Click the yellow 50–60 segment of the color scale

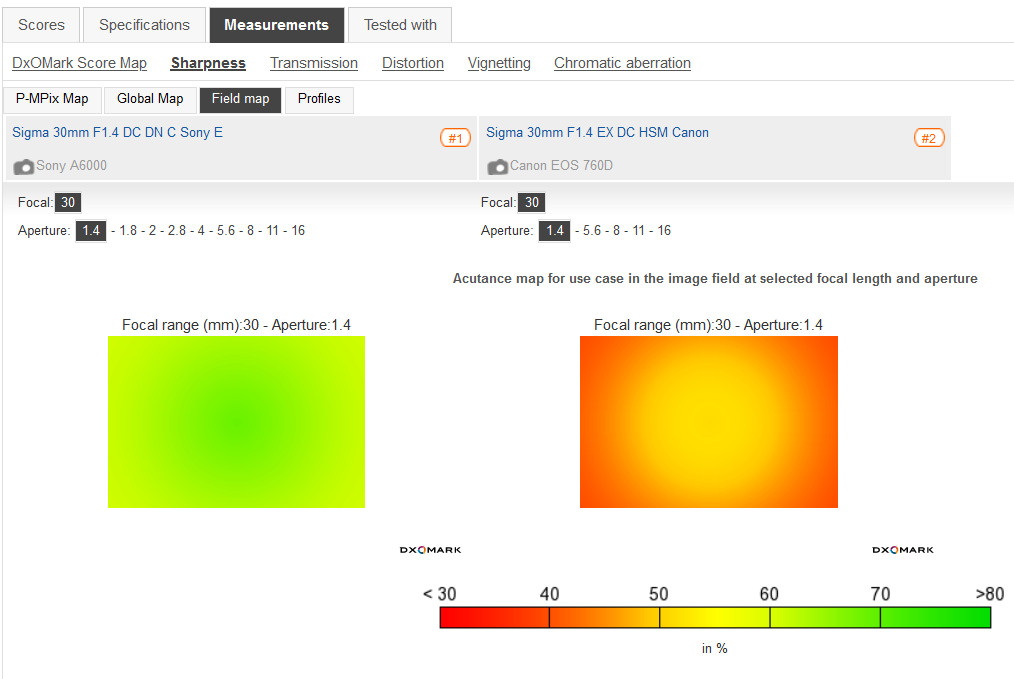tap(715, 618)
